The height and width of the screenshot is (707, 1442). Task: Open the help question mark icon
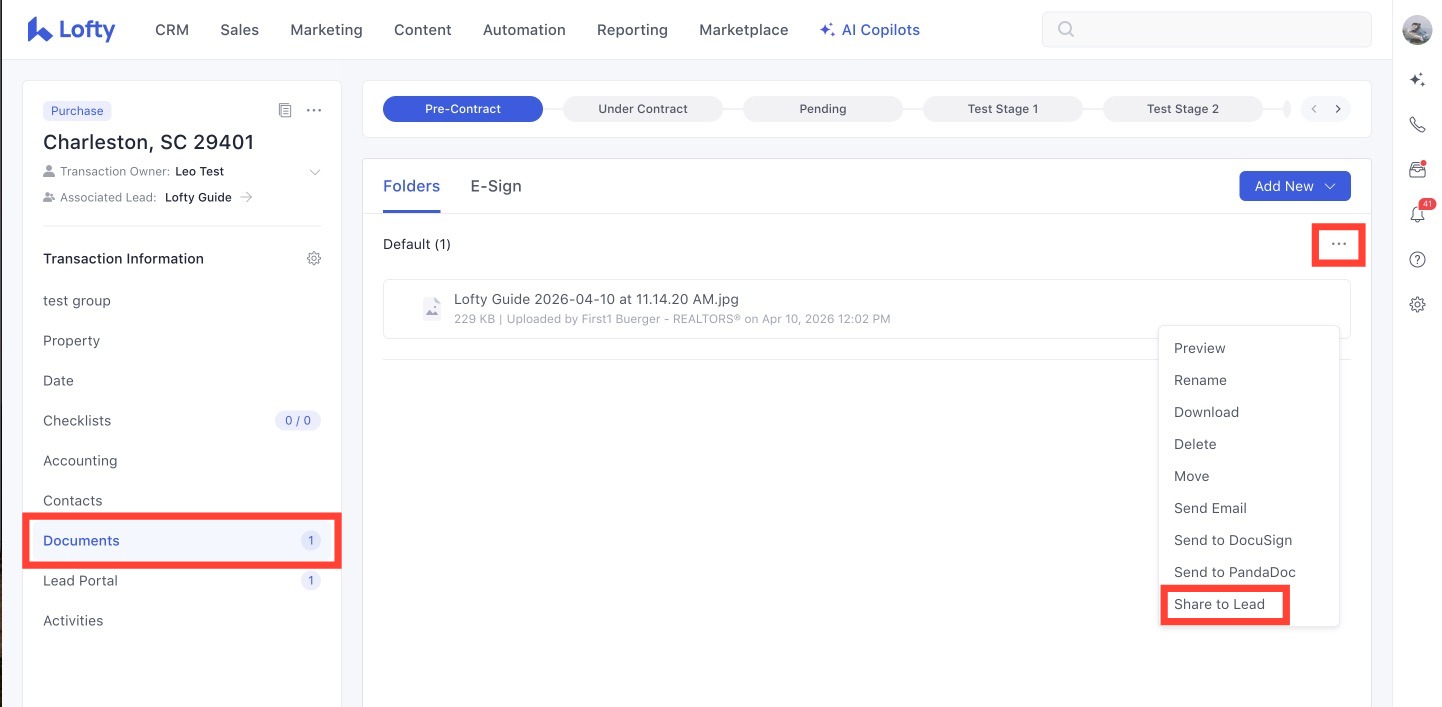(1417, 260)
